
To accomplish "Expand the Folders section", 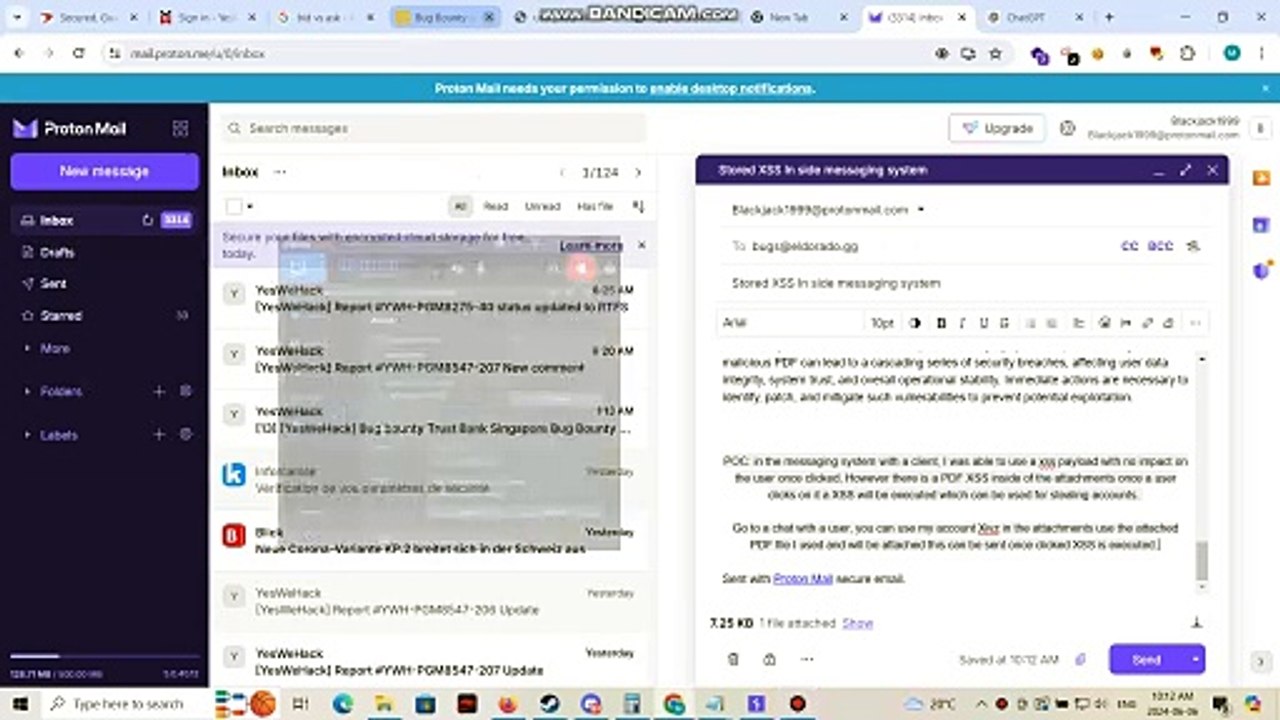I will tap(60, 391).
